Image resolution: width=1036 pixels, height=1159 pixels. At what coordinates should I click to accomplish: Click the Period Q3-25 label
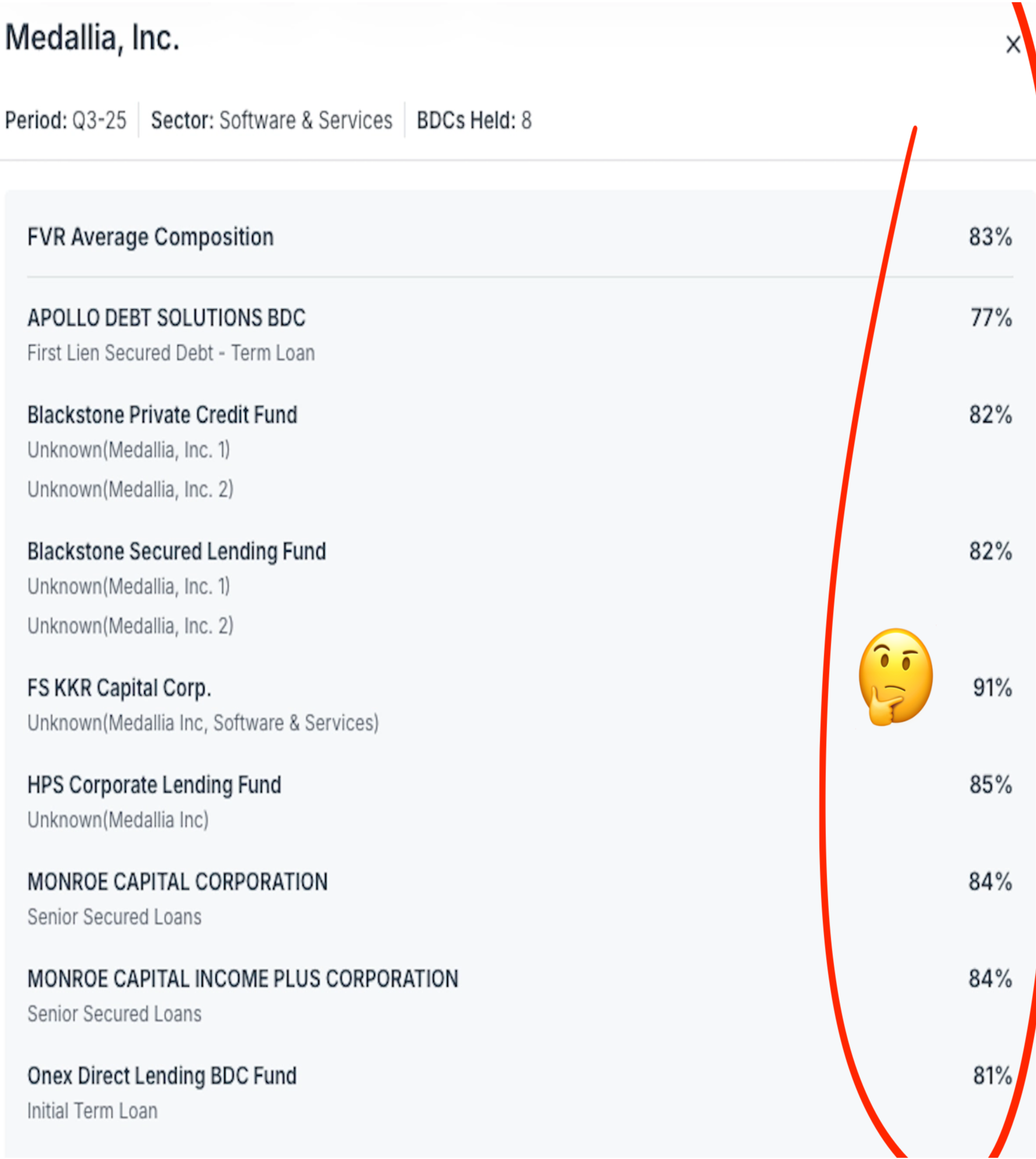tap(66, 121)
